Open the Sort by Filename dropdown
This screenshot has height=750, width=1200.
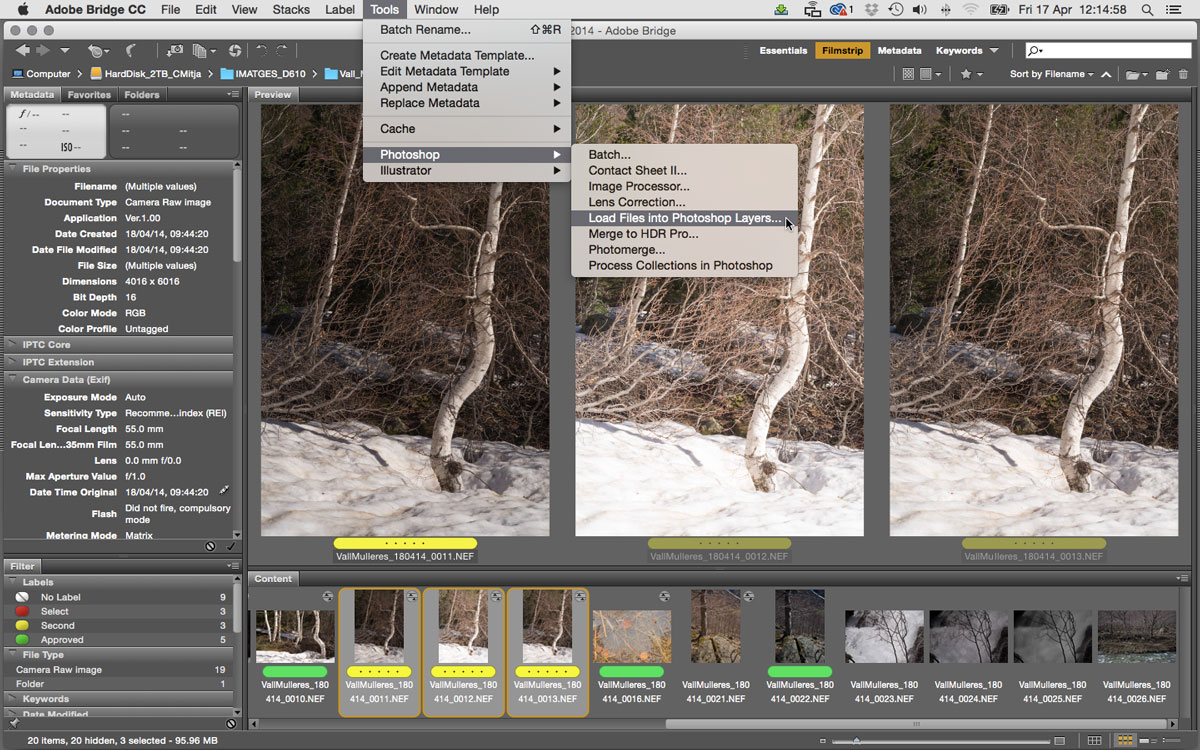[x=1050, y=74]
